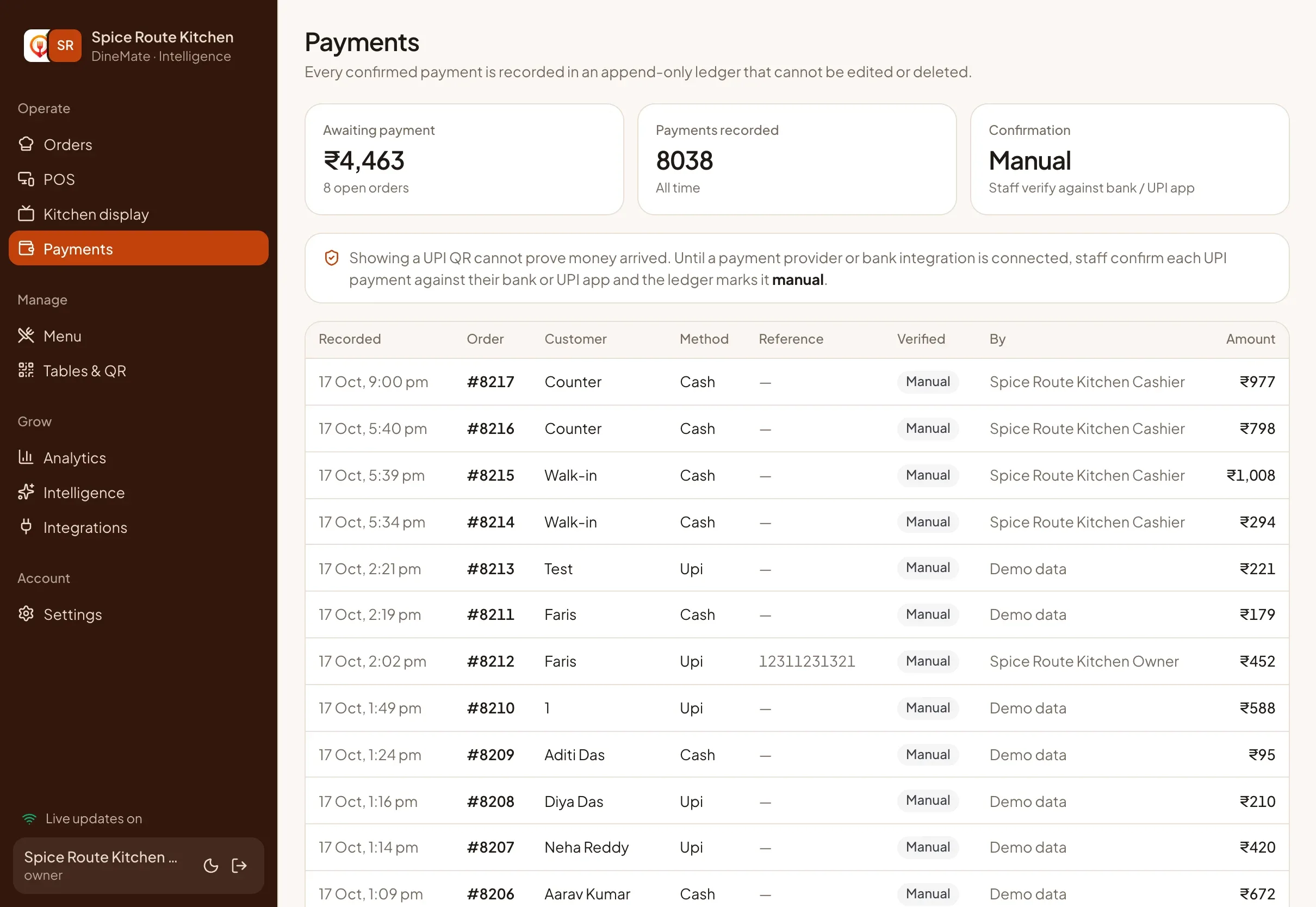1316x907 pixels.
Task: Click customer Neha Reddy
Action: click(x=586, y=847)
